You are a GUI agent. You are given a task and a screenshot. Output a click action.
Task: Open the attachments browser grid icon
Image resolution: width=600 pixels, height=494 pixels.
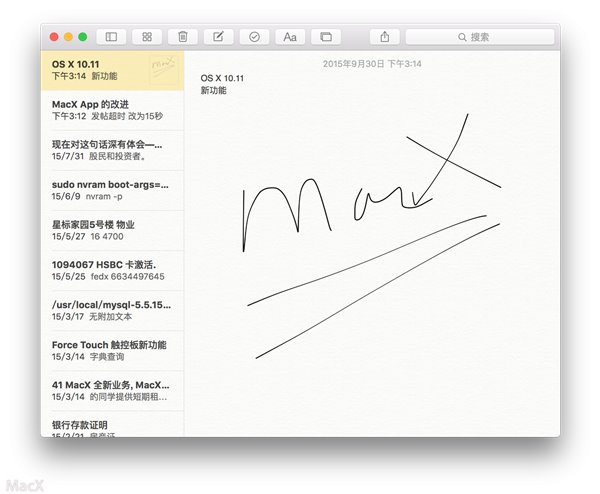point(147,37)
